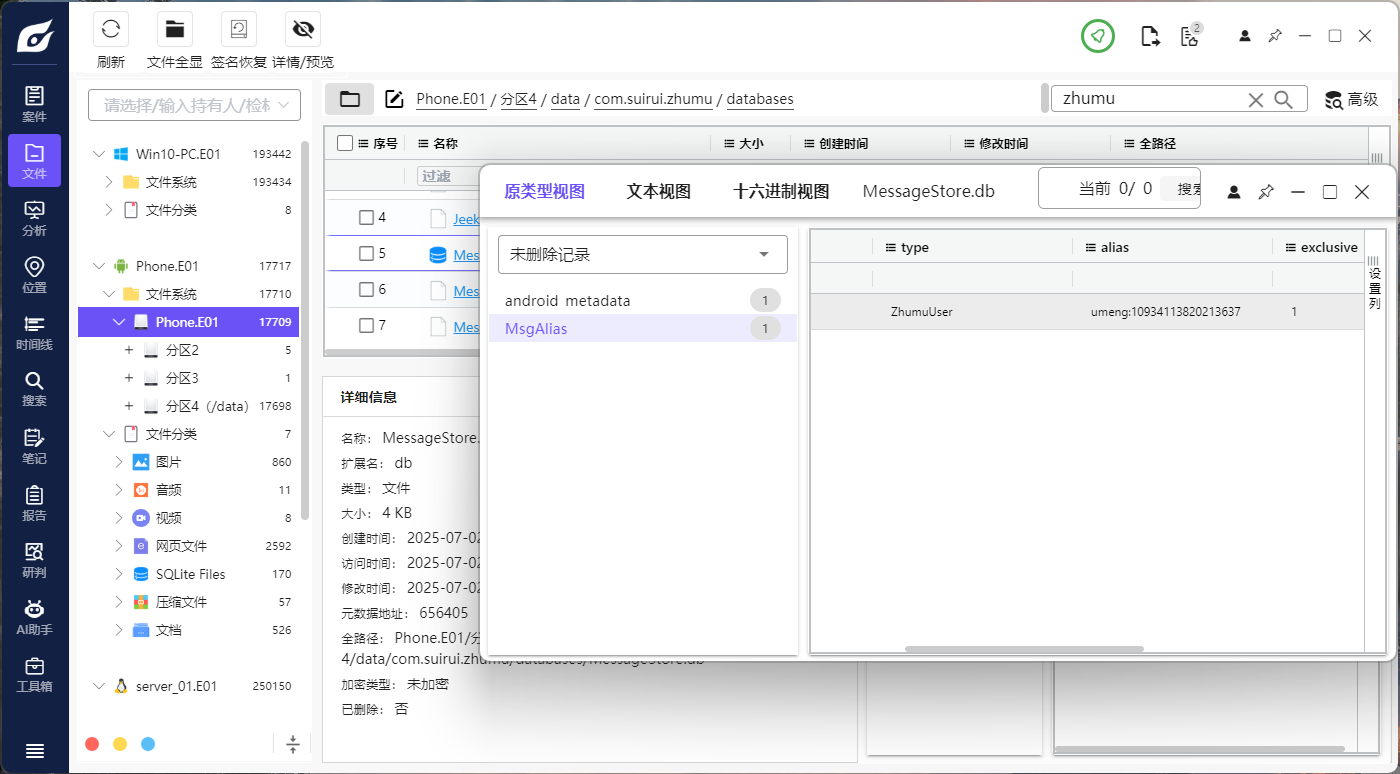1400x774 pixels.
Task: Open the 位置 sidebar section
Action: pos(34,275)
